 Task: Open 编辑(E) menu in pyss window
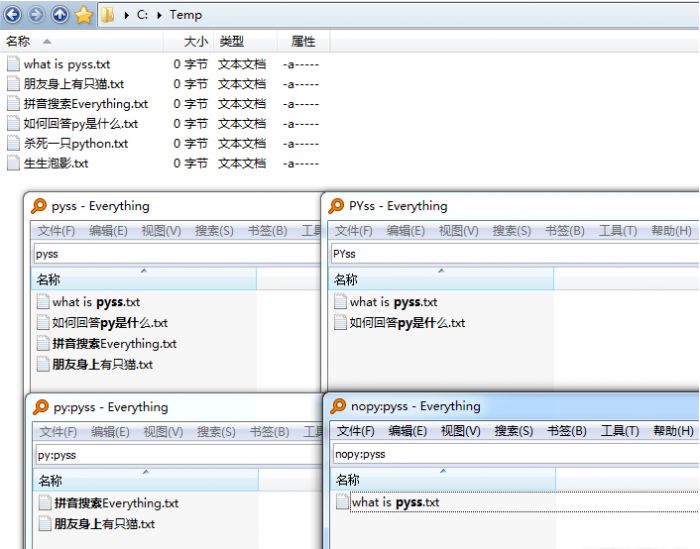pos(108,231)
